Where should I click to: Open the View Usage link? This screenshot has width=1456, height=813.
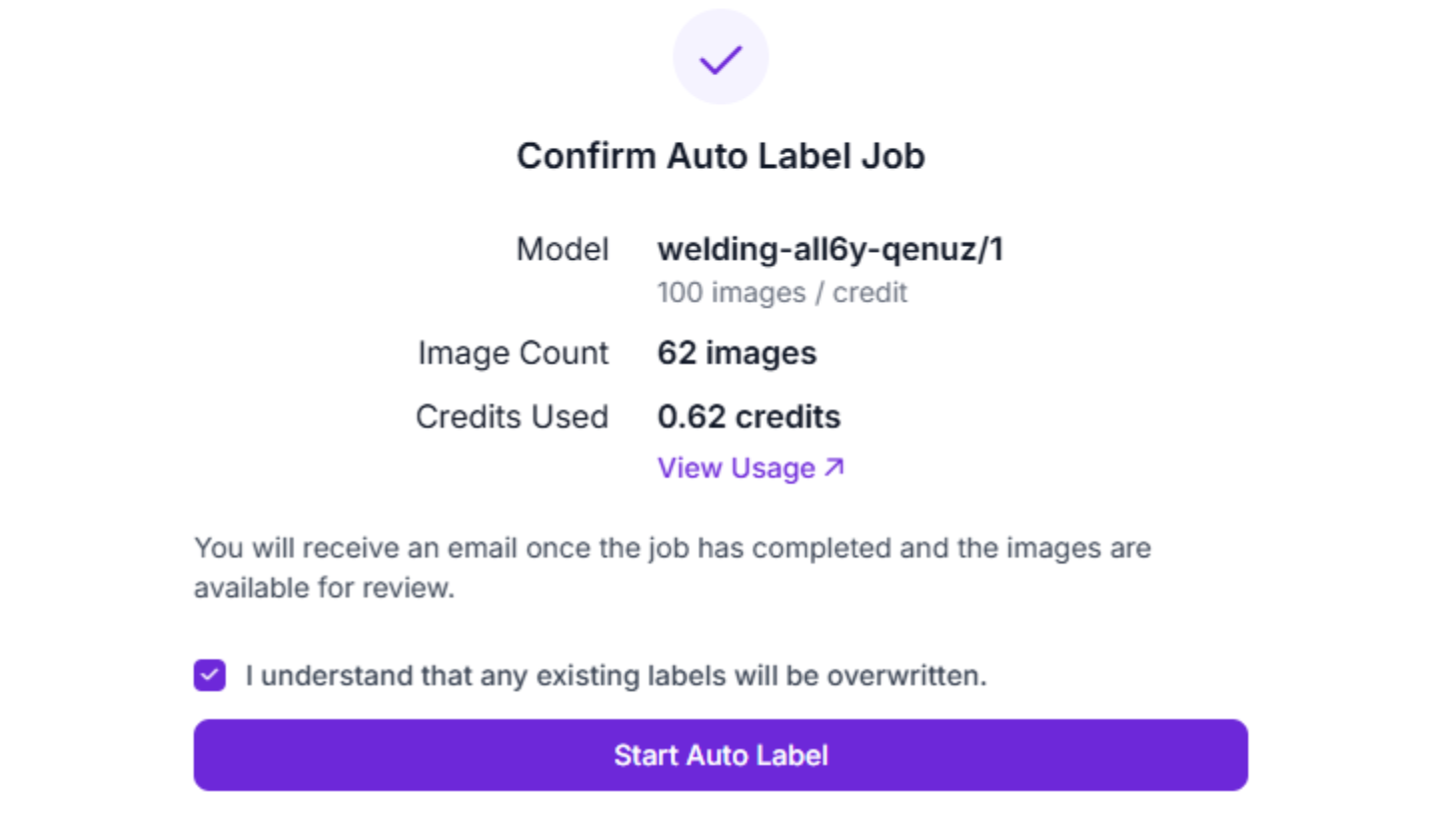(736, 468)
